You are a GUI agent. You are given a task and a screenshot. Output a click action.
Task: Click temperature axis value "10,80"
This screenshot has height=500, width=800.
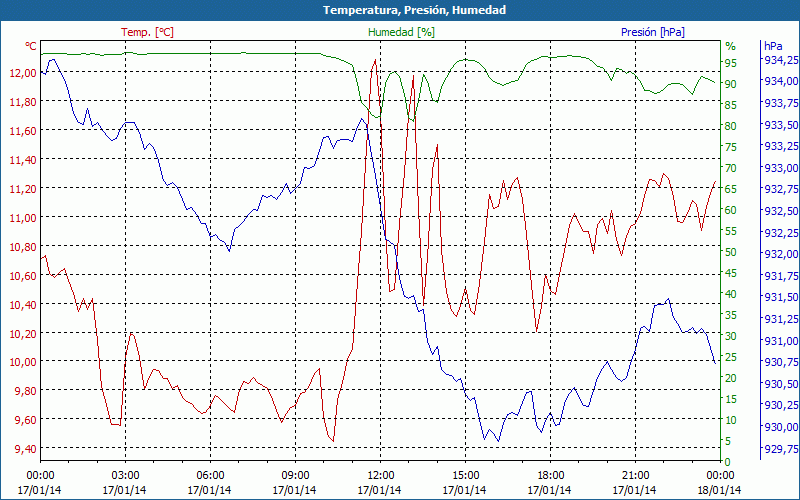pyautogui.click(x=23, y=246)
